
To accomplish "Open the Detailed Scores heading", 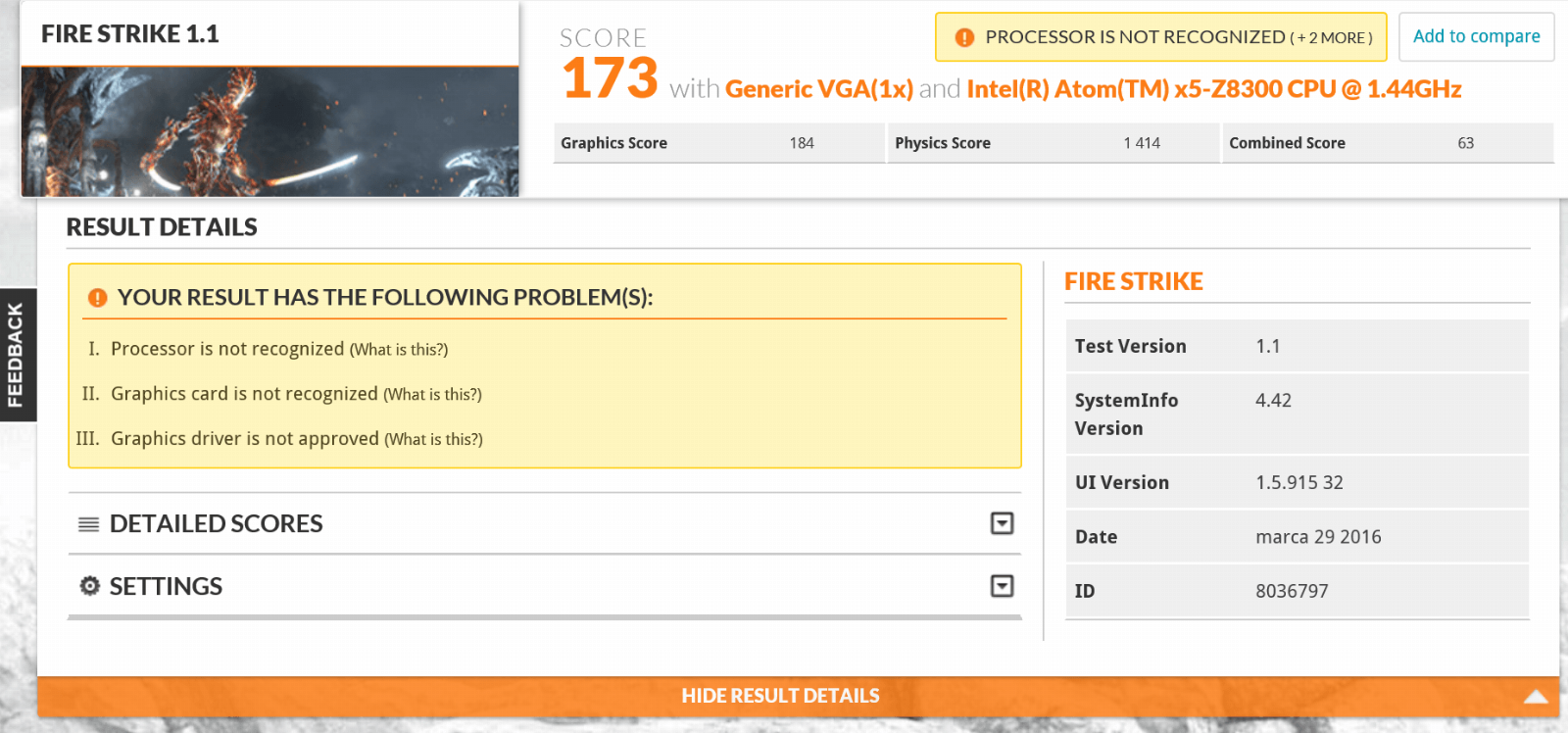I will (216, 524).
